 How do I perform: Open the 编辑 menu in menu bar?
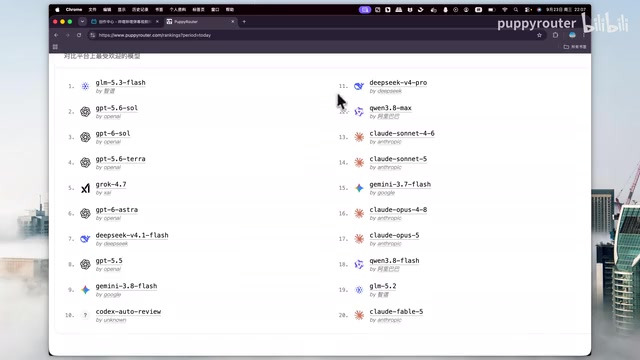[x=107, y=9]
